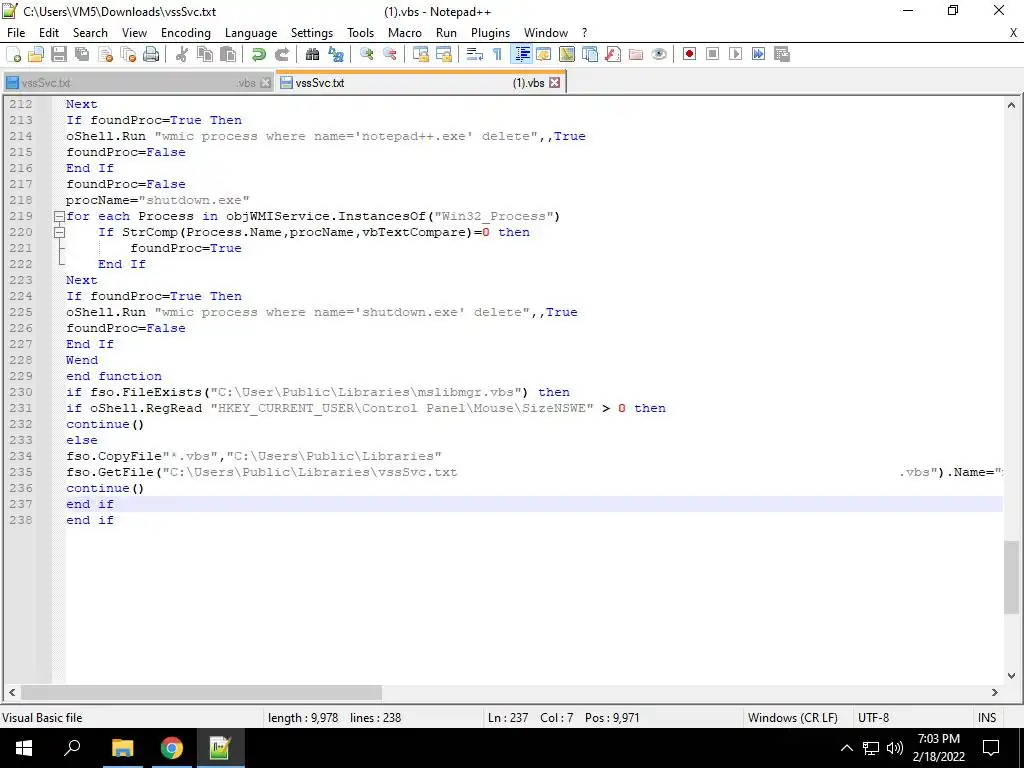Collapse the for-each fold at line 219

click(x=59, y=216)
